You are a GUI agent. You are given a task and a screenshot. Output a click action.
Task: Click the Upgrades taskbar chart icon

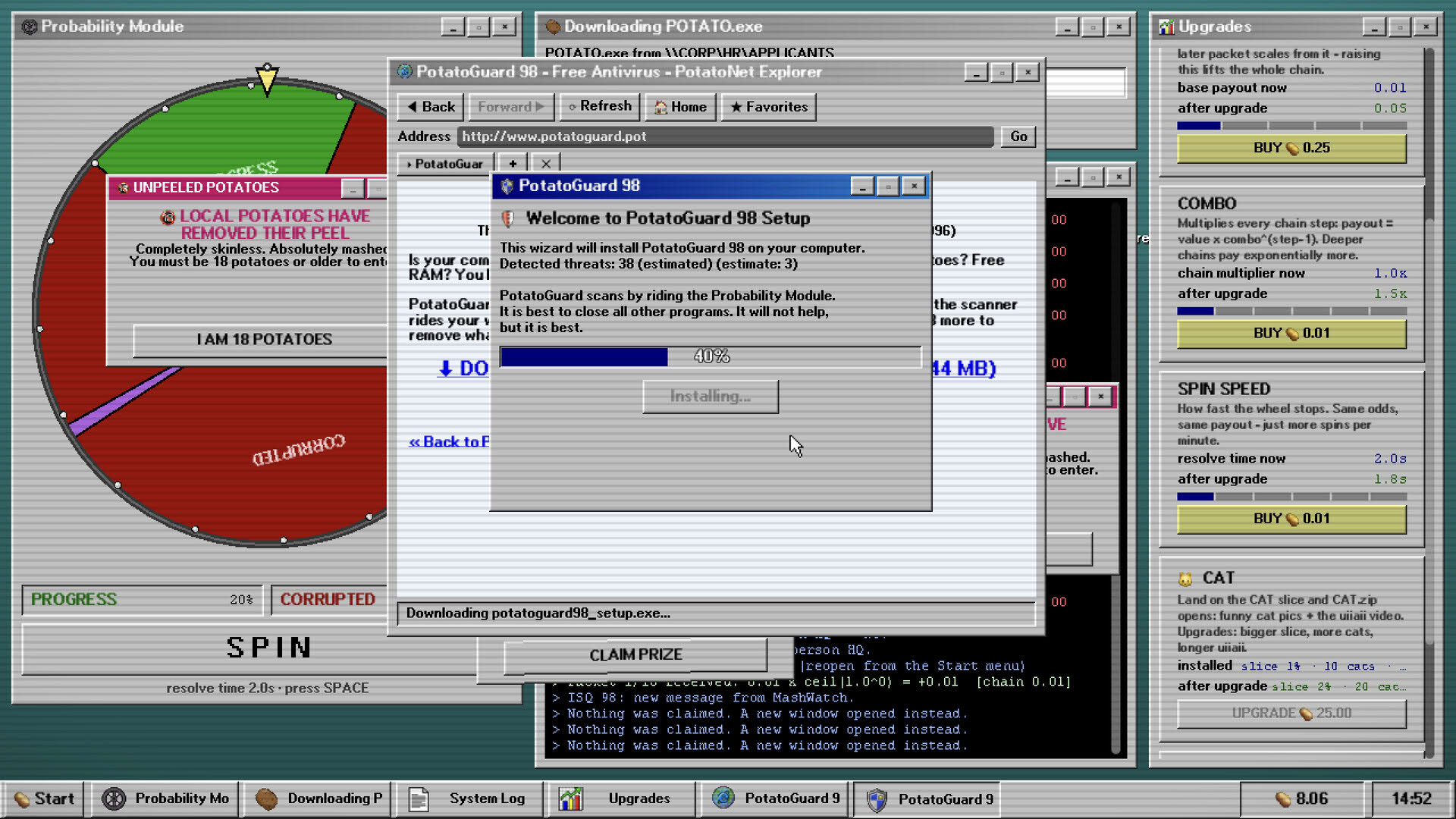570,799
